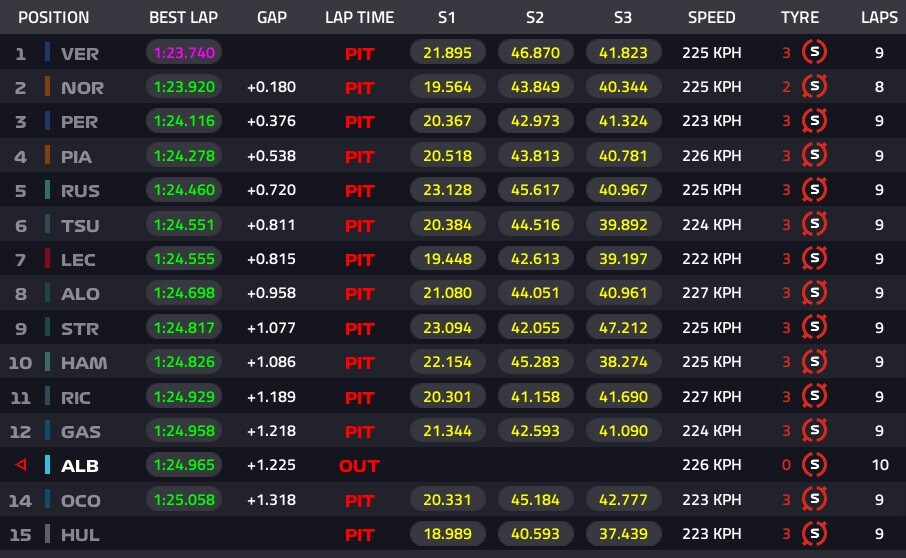
Task: Click the OUT status for ALB
Action: click(x=359, y=465)
